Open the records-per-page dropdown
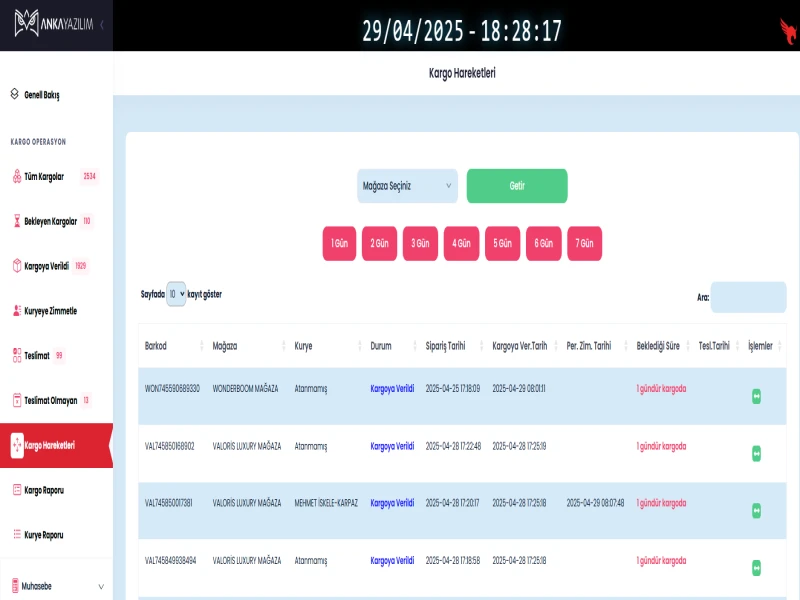The width and height of the screenshot is (800, 600). pyautogui.click(x=176, y=294)
